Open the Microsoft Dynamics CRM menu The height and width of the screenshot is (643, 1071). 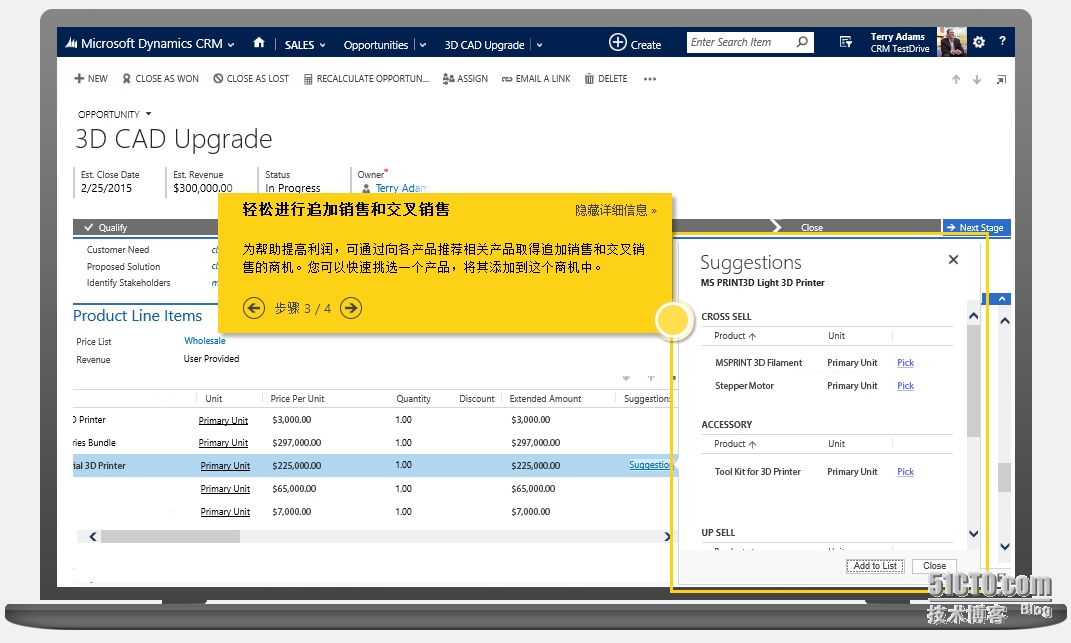click(150, 44)
